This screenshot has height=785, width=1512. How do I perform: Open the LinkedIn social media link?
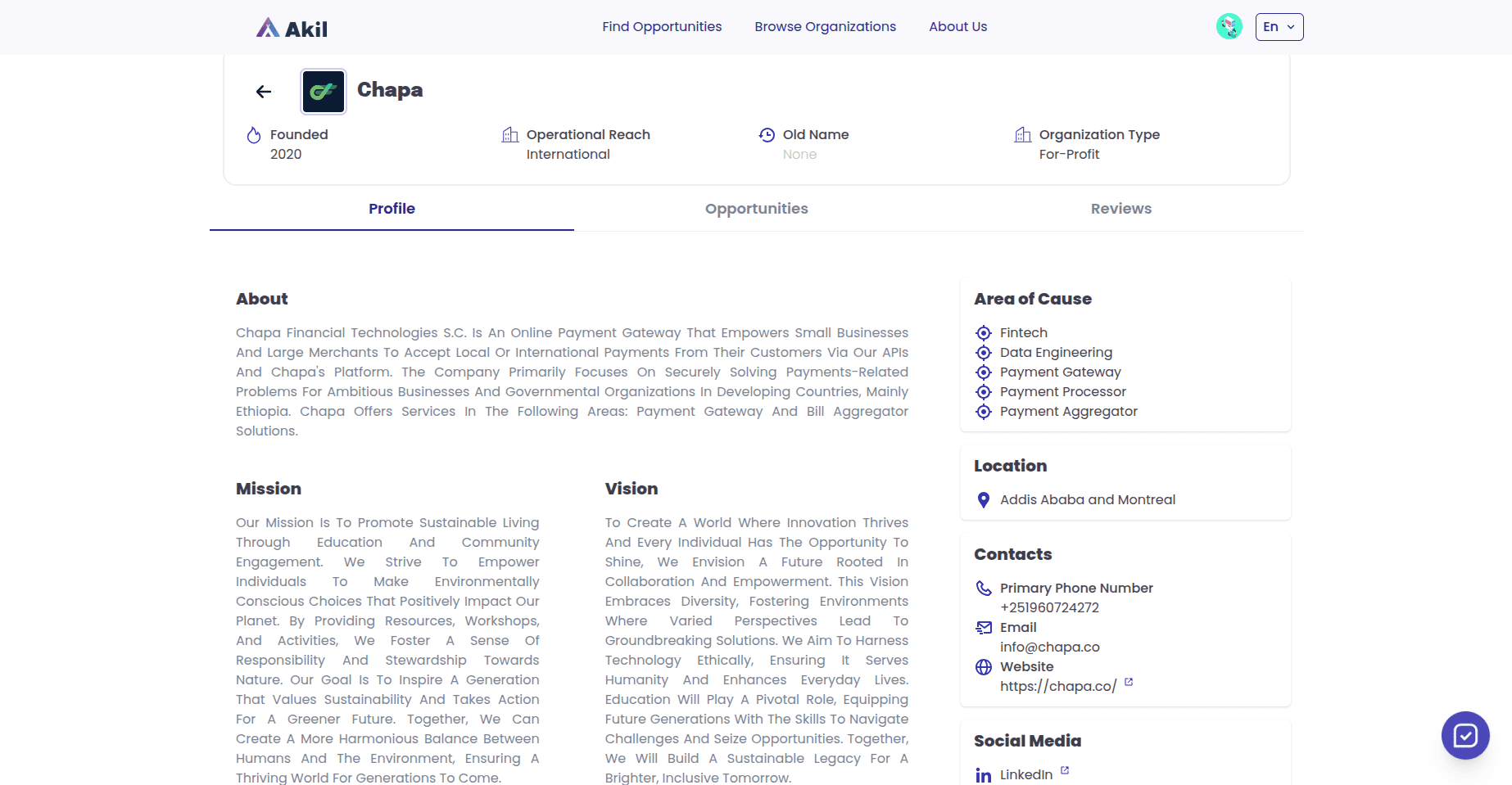pyautogui.click(x=1026, y=774)
